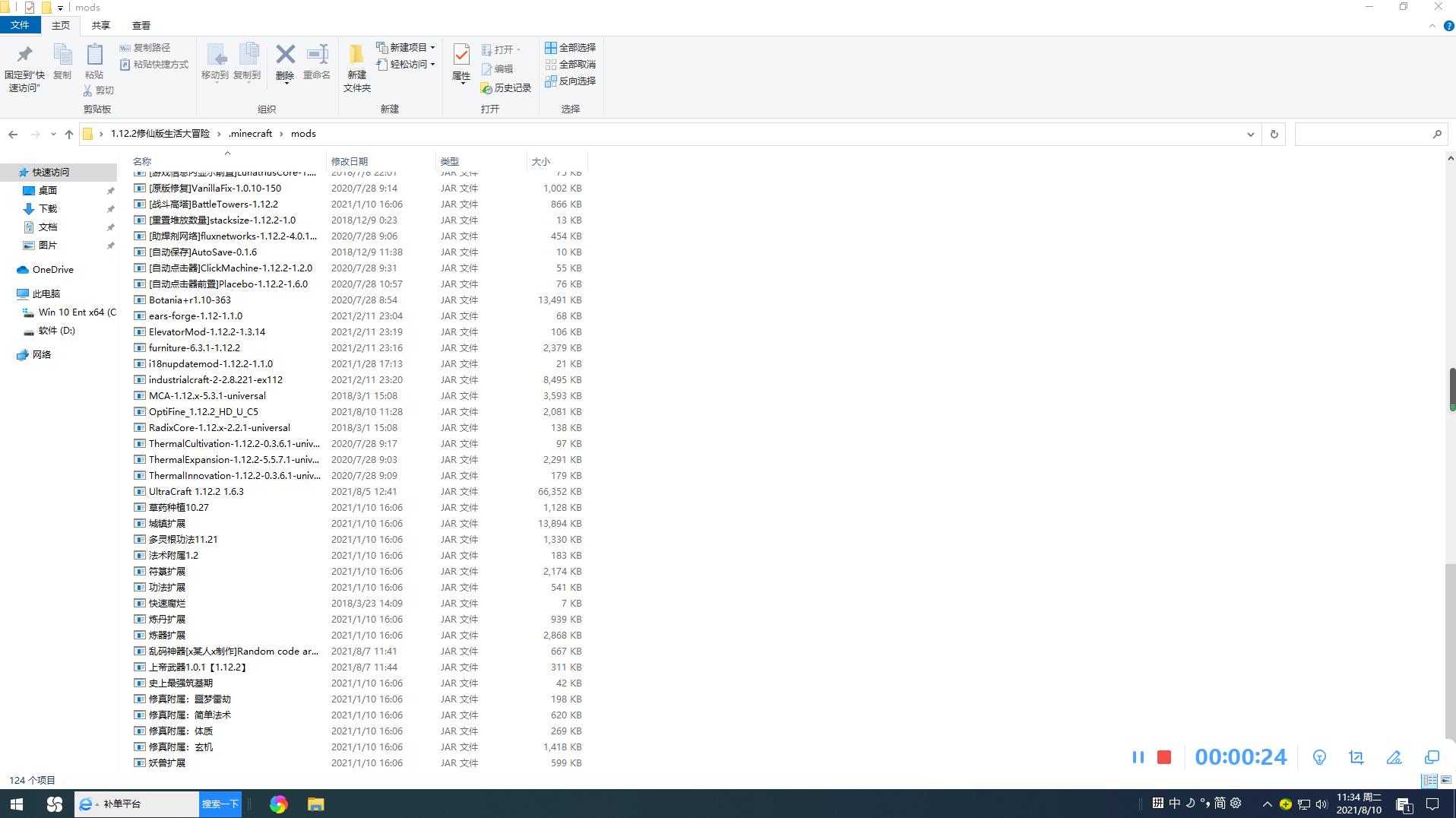Click the recorder crop region icon
The image size is (1456, 818).
[1356, 757]
